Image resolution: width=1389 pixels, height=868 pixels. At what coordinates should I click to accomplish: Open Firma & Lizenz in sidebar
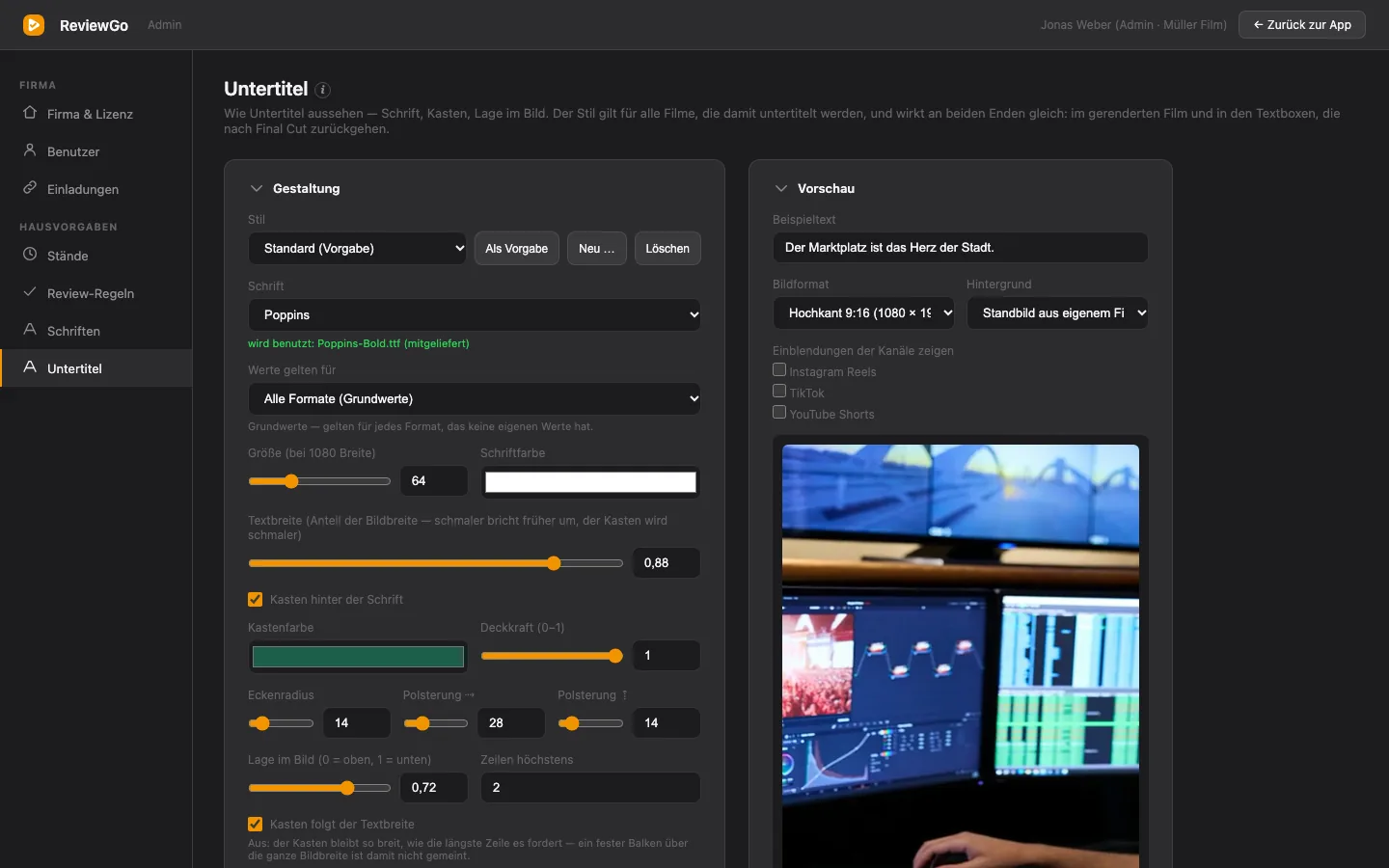click(96, 114)
